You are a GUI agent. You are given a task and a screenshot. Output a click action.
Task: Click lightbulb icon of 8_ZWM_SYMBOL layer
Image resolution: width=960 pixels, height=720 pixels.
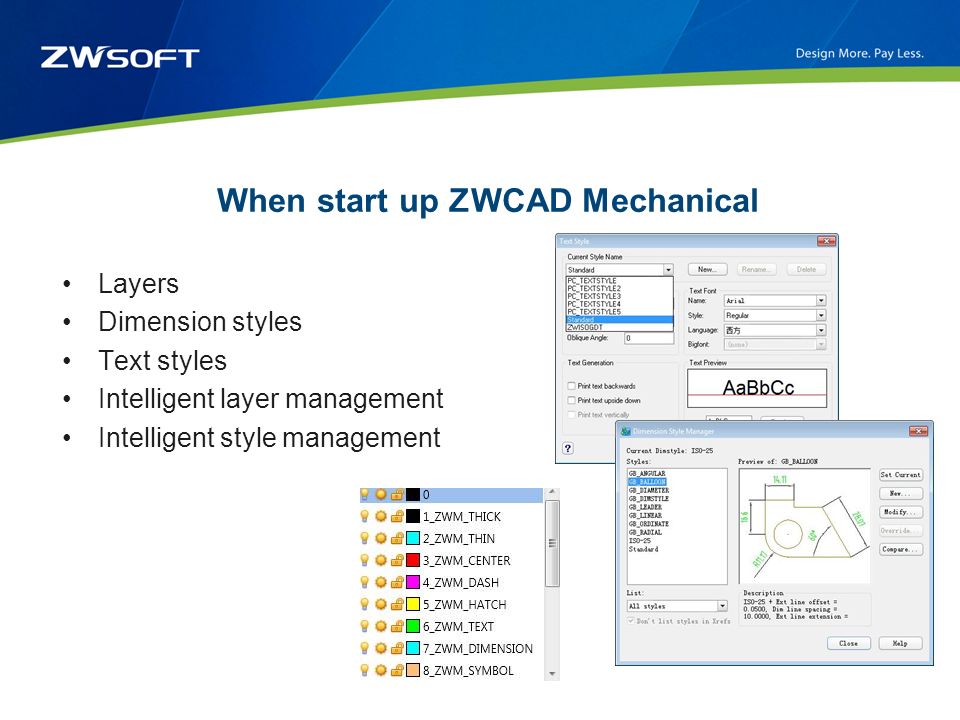click(364, 670)
